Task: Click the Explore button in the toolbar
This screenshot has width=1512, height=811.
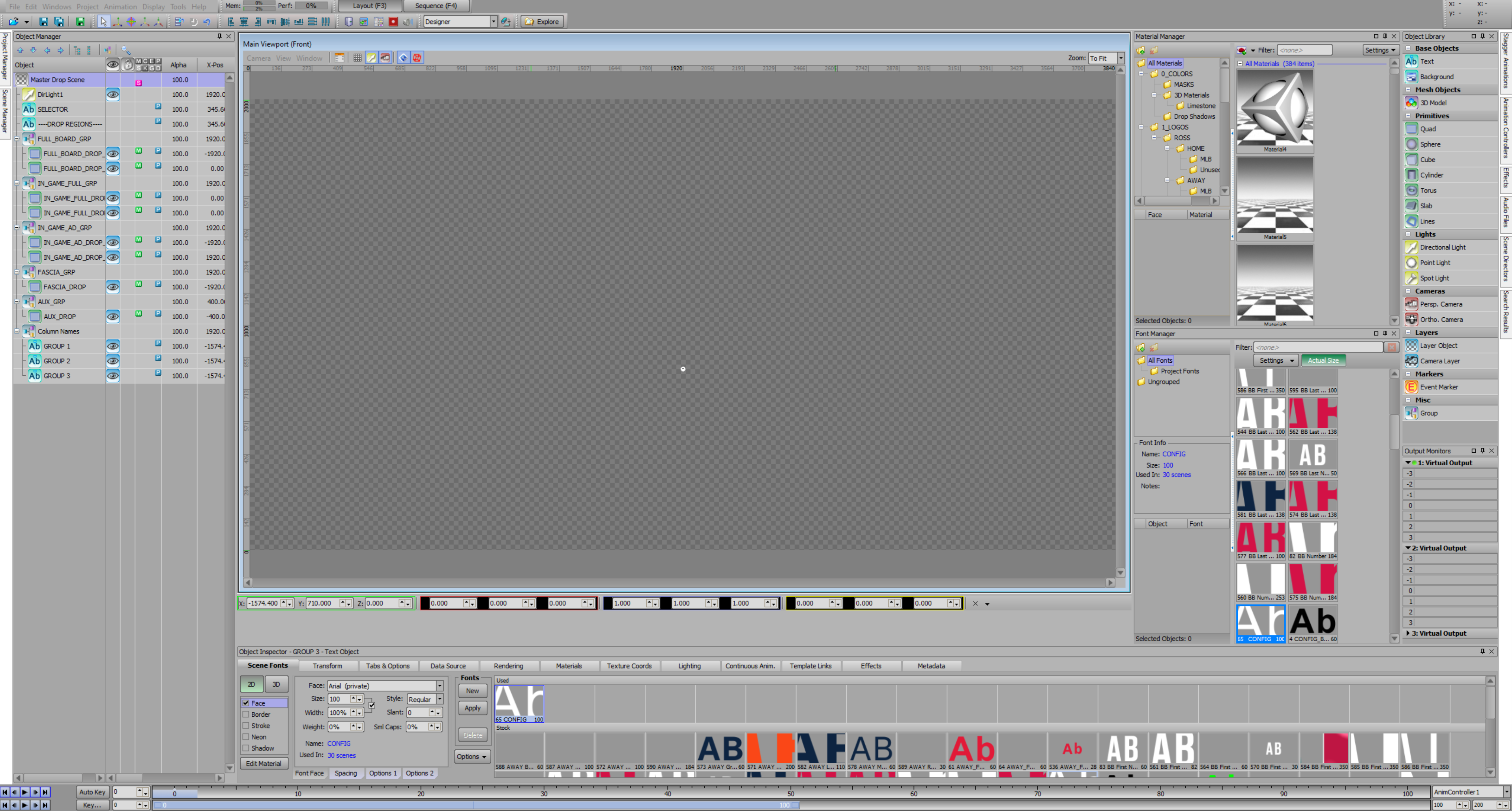Action: pyautogui.click(x=542, y=22)
